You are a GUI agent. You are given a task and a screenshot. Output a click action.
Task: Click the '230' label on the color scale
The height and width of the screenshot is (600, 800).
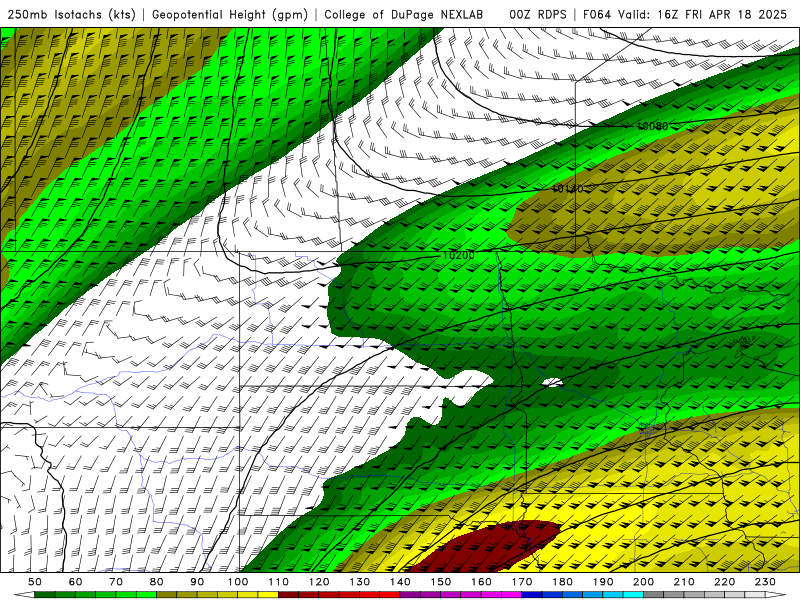click(765, 582)
